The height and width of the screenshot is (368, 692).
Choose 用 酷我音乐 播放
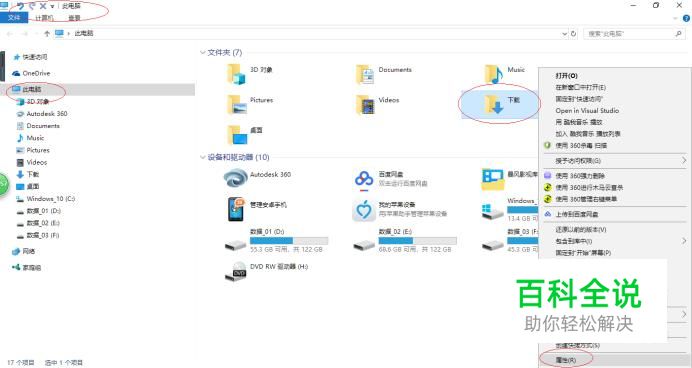pyautogui.click(x=579, y=122)
